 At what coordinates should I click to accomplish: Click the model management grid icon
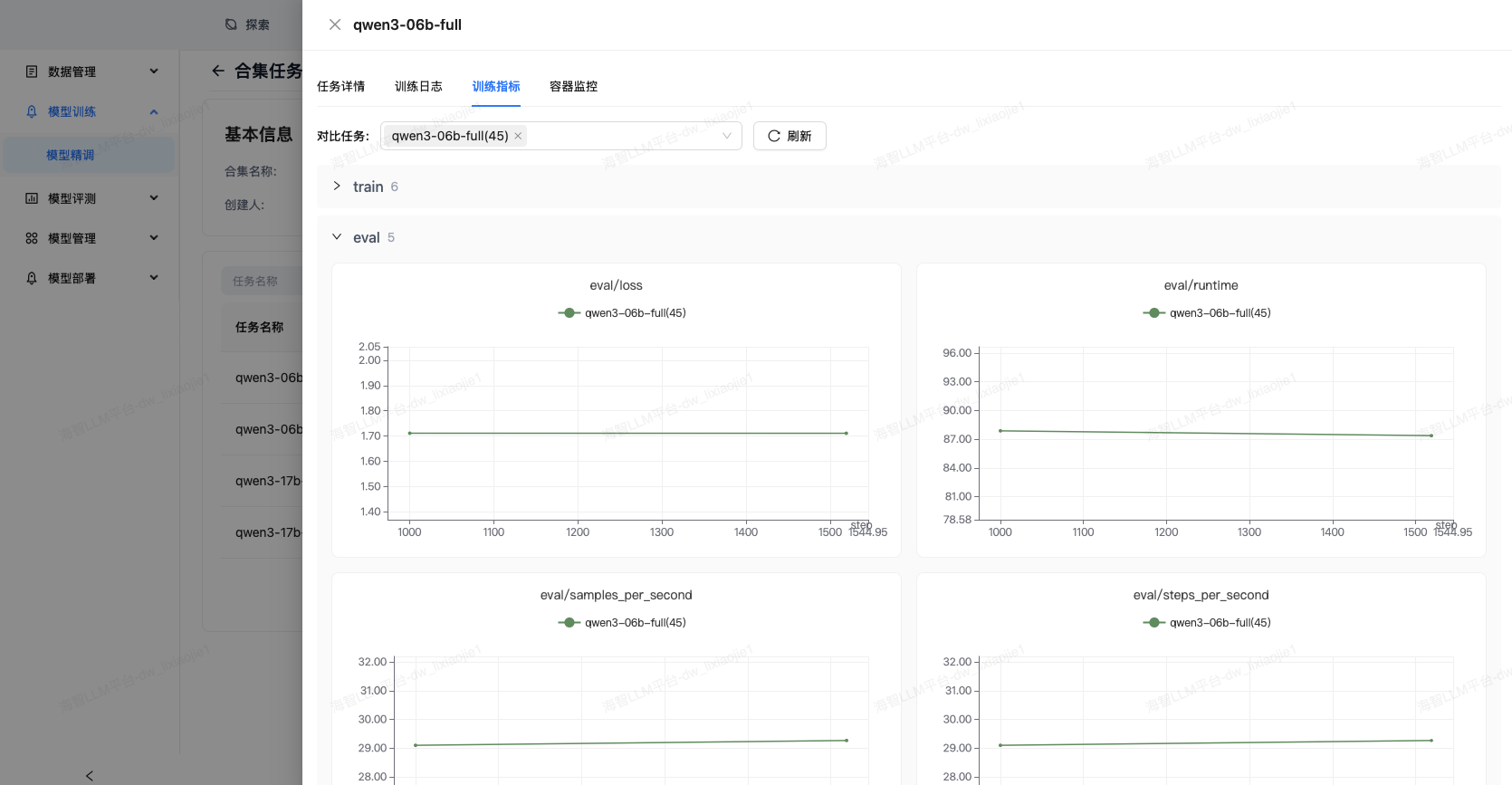(x=32, y=238)
